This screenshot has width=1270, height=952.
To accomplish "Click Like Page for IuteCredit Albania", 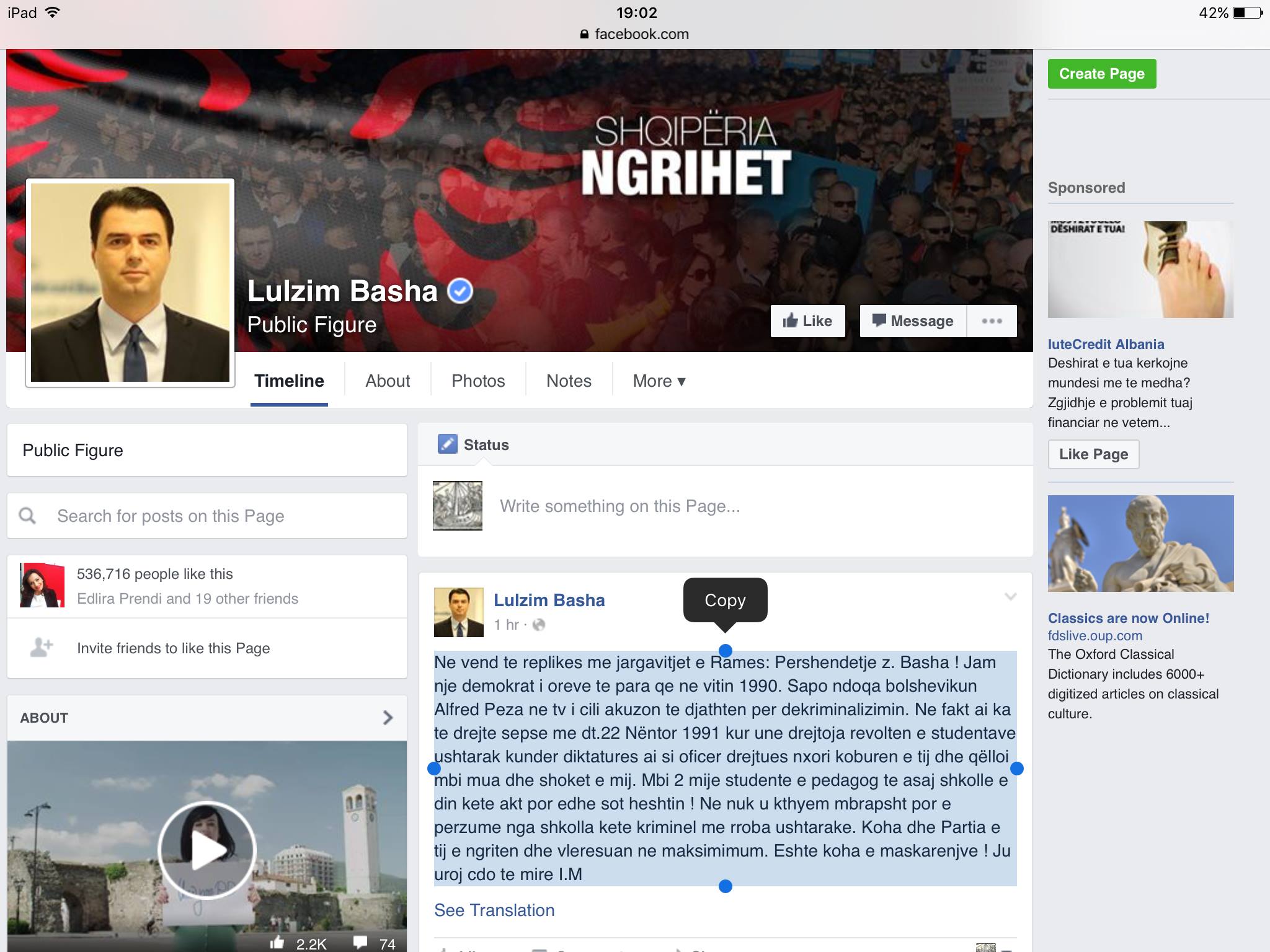I will 1093,454.
